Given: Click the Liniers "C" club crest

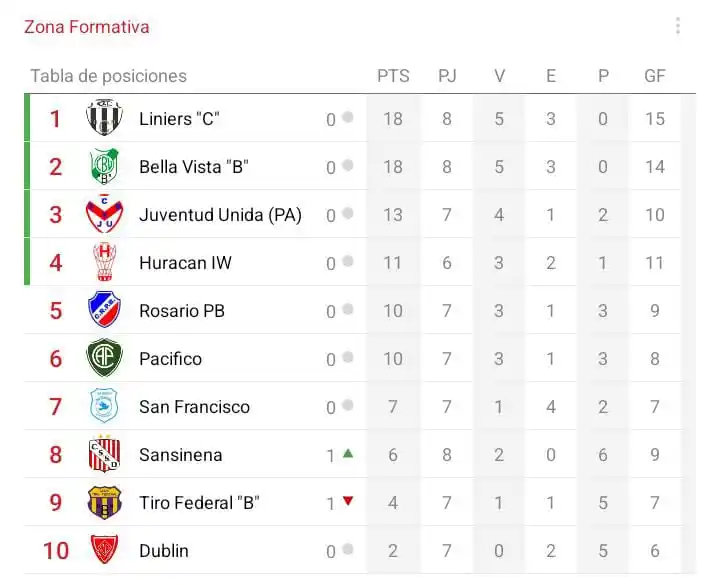Looking at the screenshot, I should [104, 117].
